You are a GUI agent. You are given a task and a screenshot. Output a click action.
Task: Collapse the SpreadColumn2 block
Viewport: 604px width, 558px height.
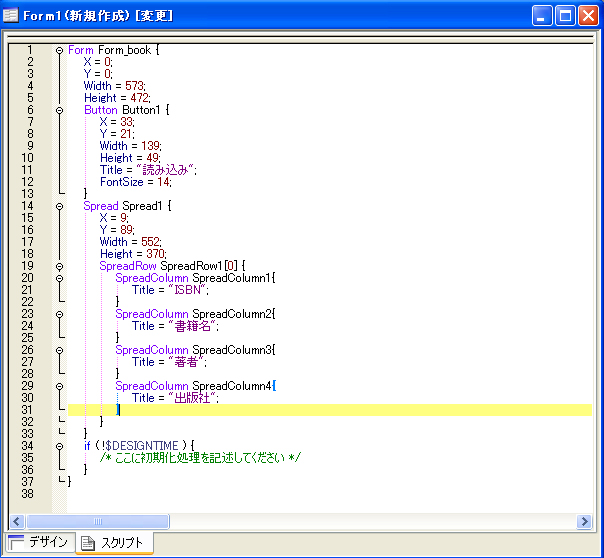[x=59, y=314]
